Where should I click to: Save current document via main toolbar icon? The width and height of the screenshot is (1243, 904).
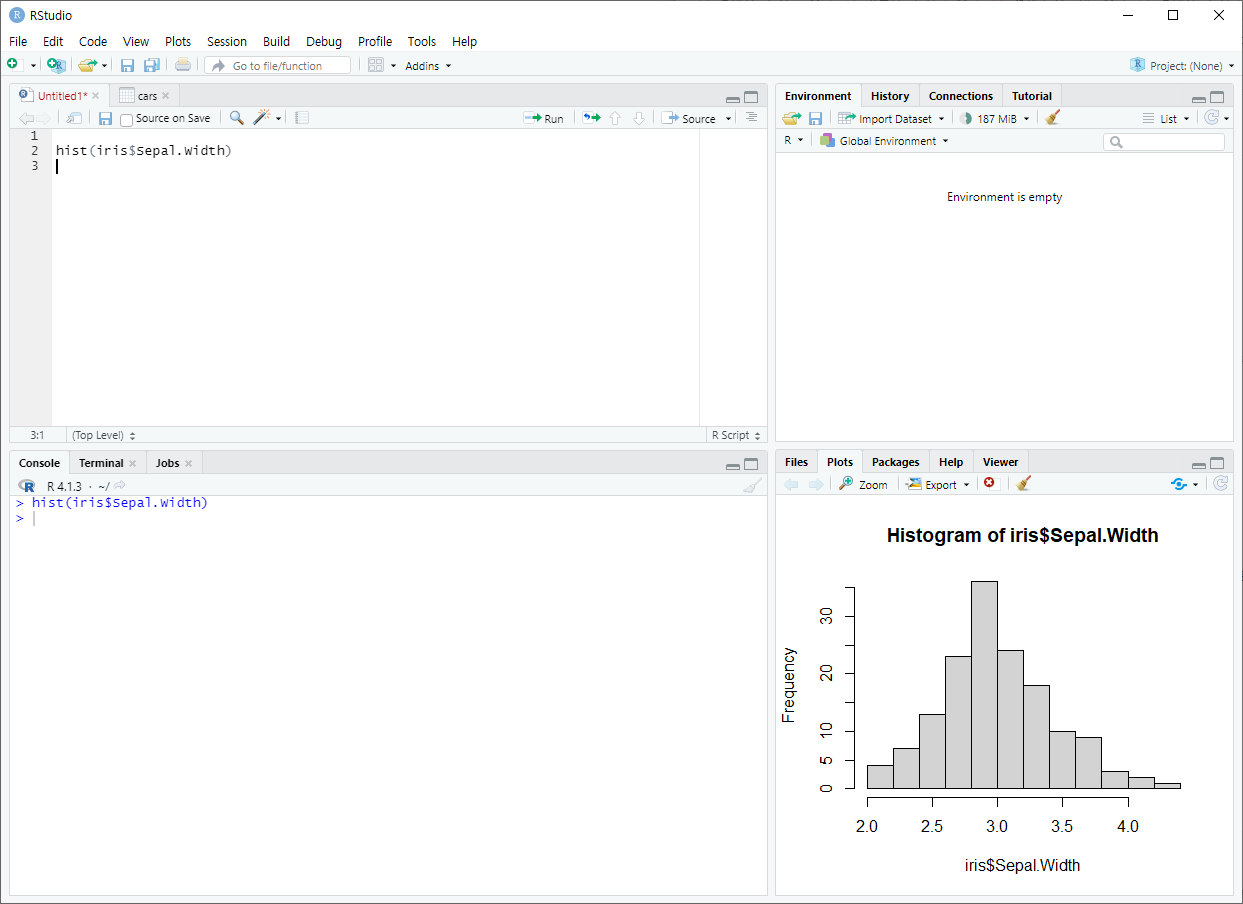pos(127,65)
